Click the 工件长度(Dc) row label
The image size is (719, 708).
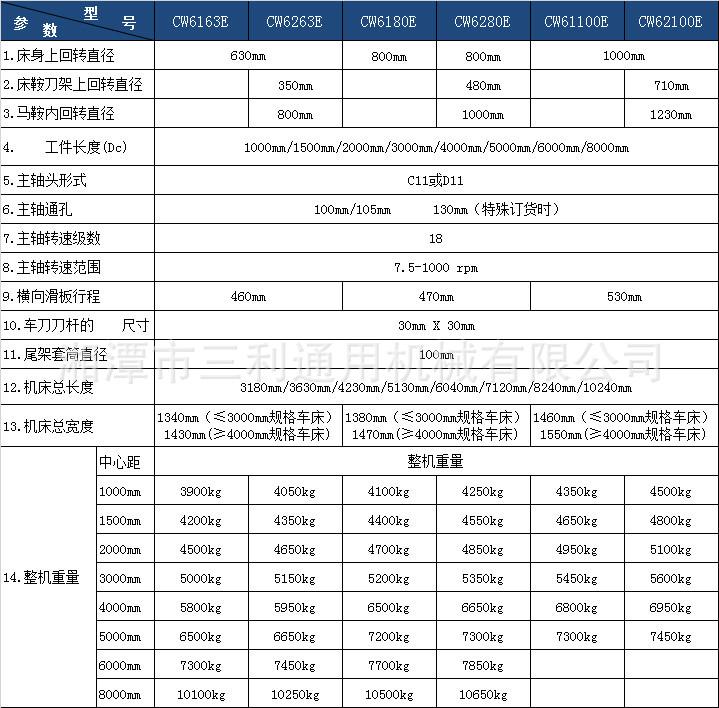(x=86, y=147)
